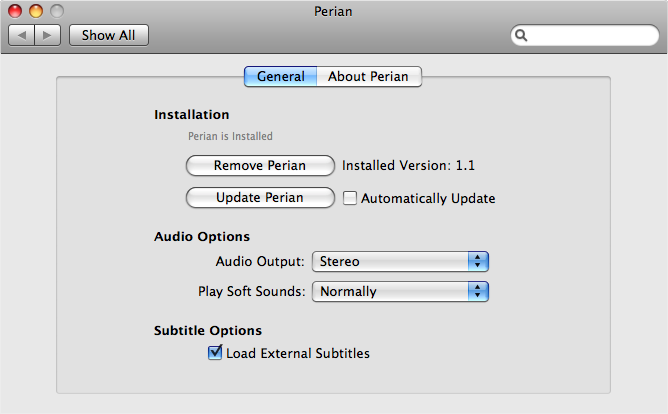Click the red close window button
This screenshot has width=668, height=414.
[15, 11]
